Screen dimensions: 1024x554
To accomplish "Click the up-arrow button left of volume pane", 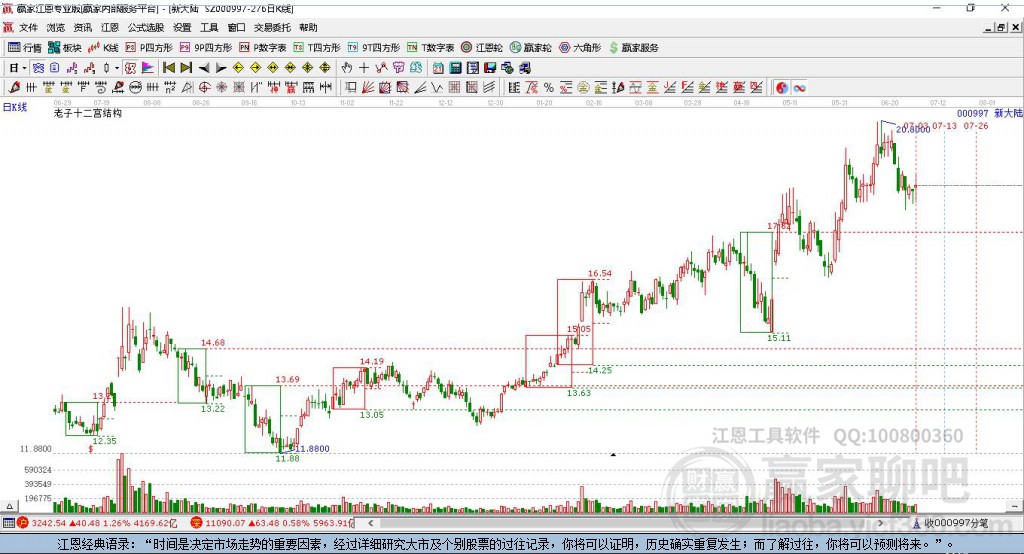I will (9, 506).
